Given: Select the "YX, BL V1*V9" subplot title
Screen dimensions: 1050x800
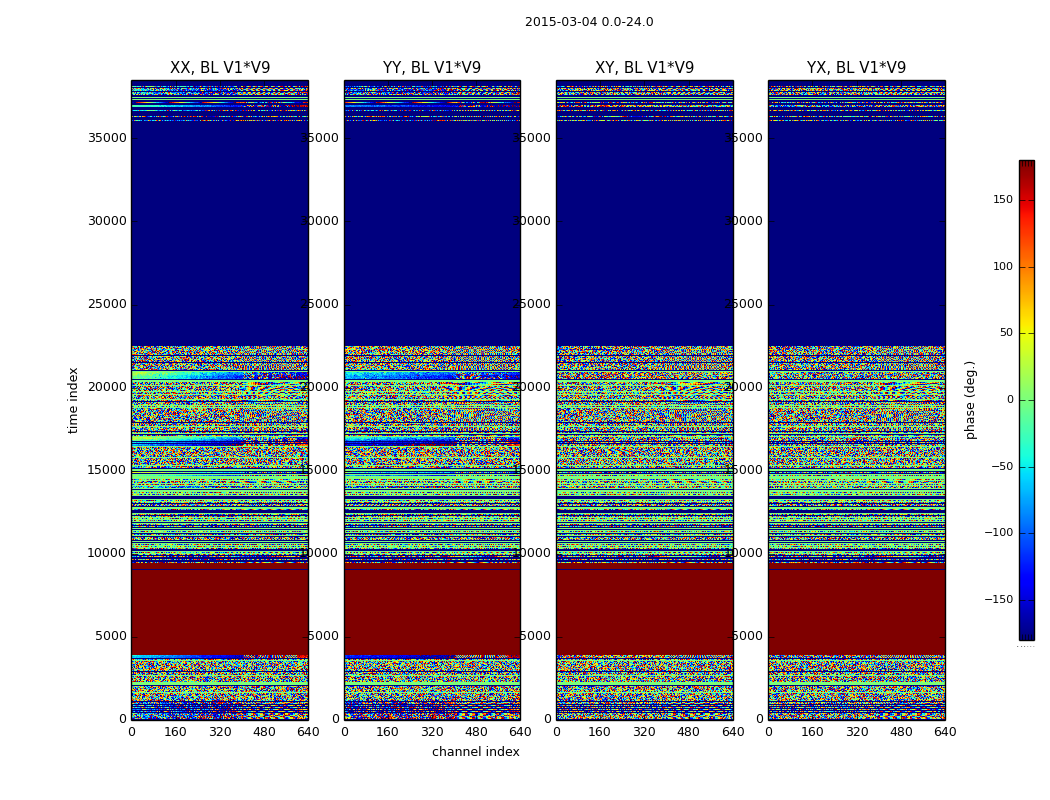Looking at the screenshot, I should click(856, 68).
